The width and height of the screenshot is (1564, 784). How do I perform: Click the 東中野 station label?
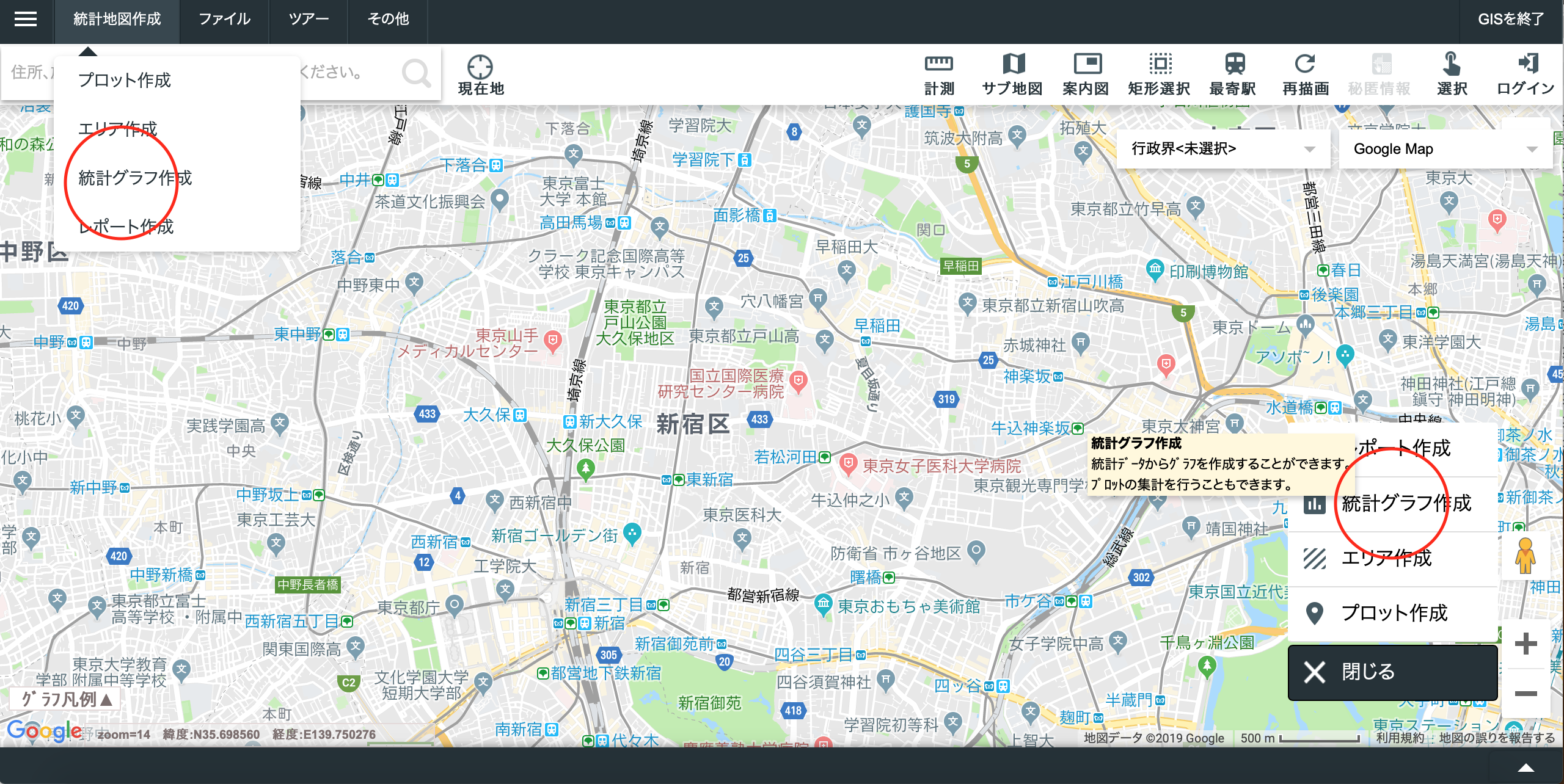tap(298, 334)
